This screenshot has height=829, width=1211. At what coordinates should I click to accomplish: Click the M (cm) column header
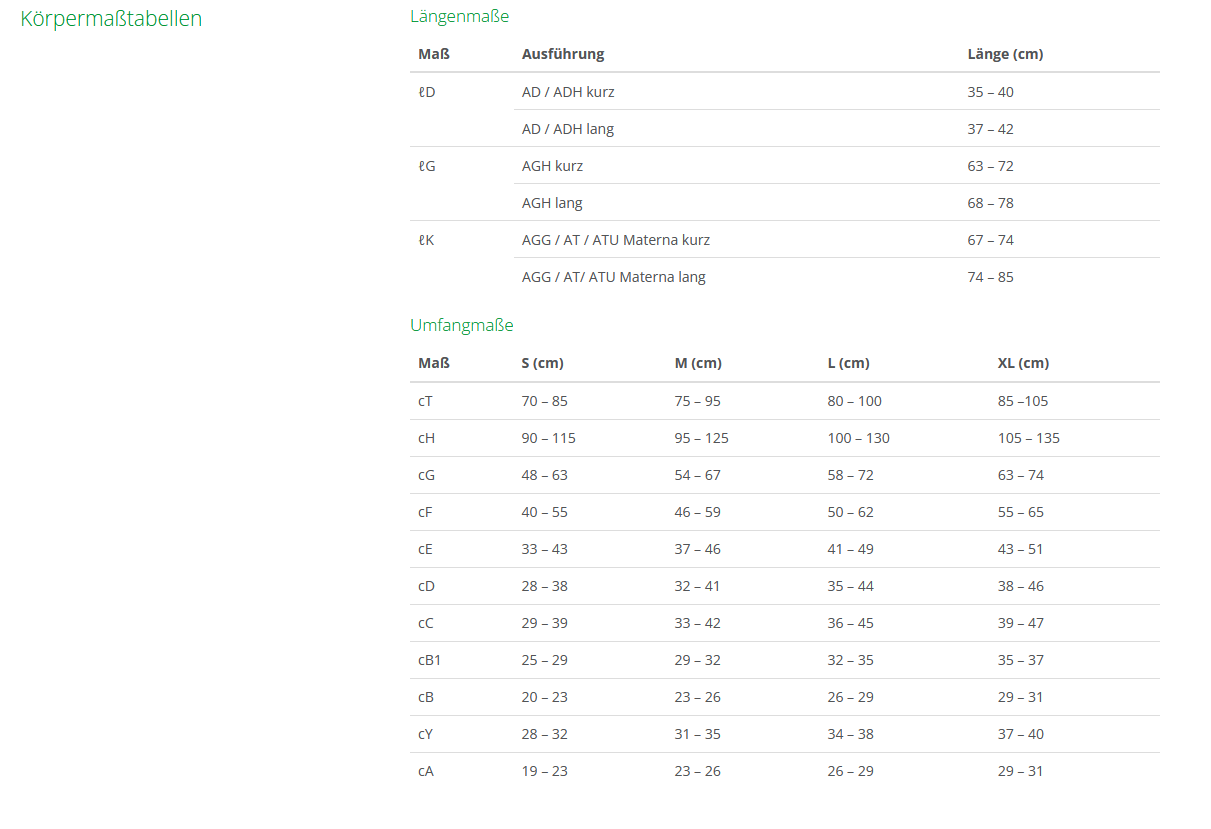[698, 363]
